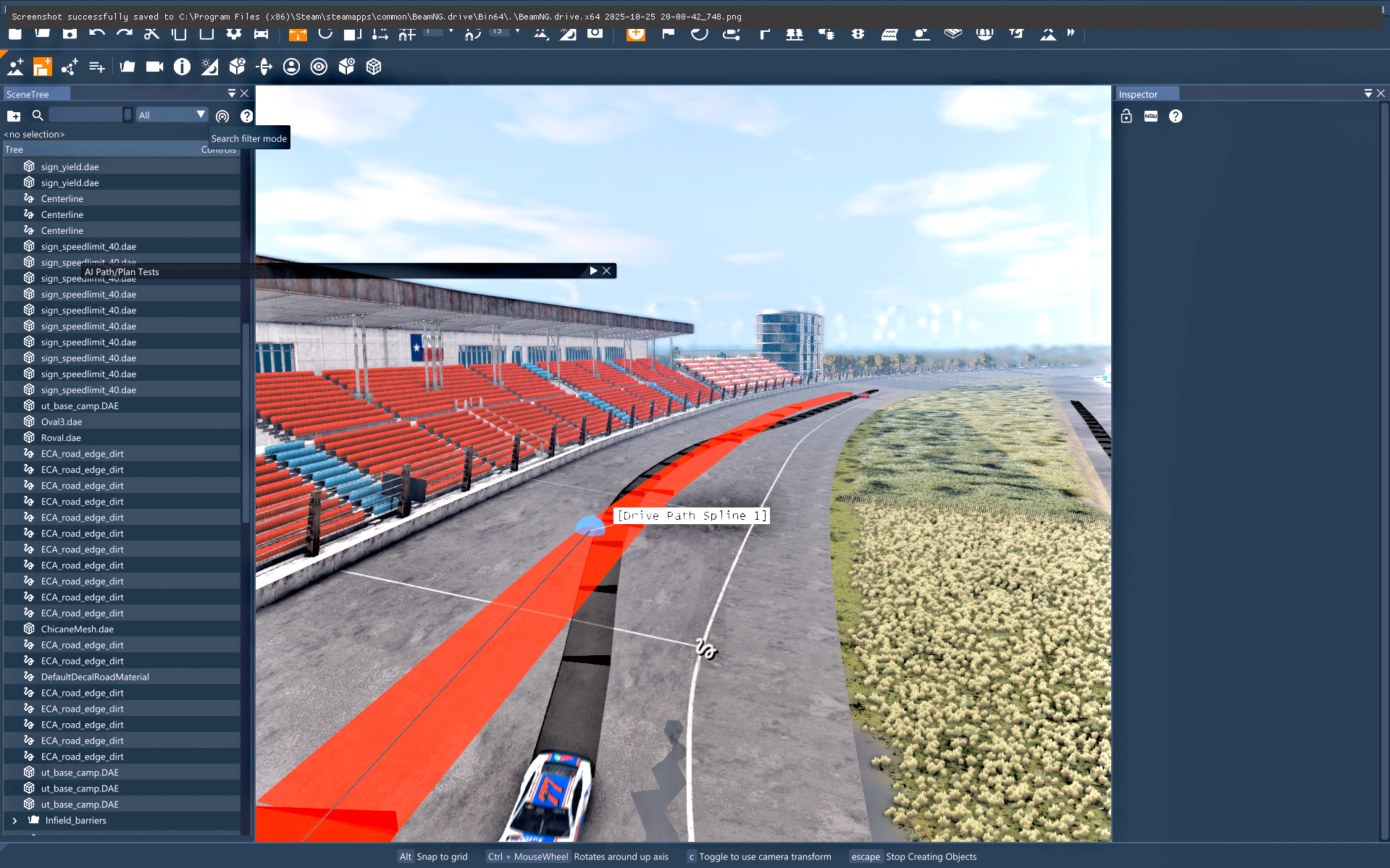Image resolution: width=1390 pixels, height=868 pixels.
Task: Toggle the lock icon in the Inspector panel
Action: (1126, 116)
